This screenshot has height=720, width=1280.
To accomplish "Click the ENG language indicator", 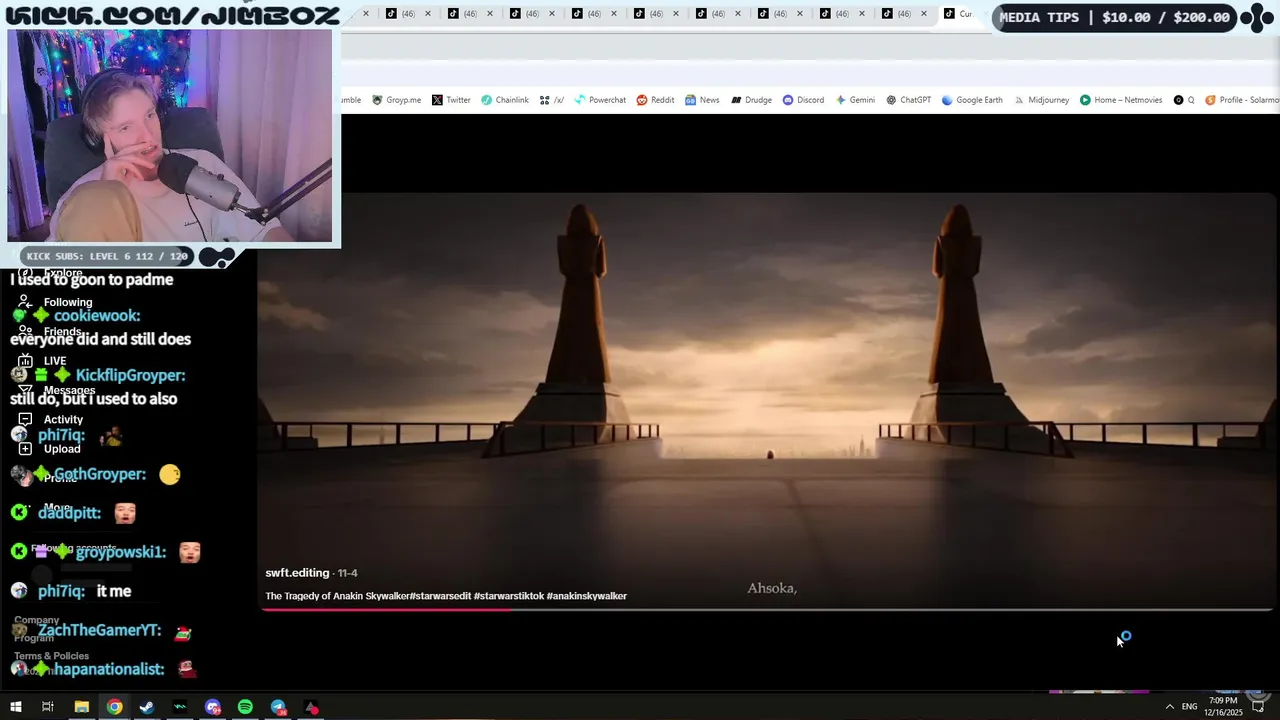I will coord(1189,707).
